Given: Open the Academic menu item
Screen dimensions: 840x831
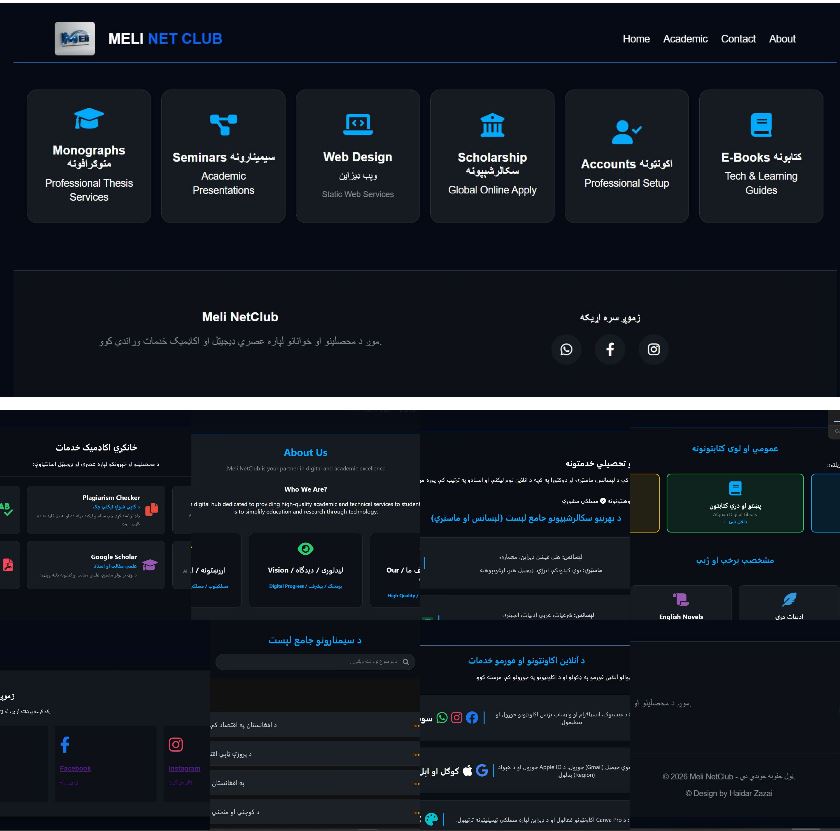Looking at the screenshot, I should point(685,39).
